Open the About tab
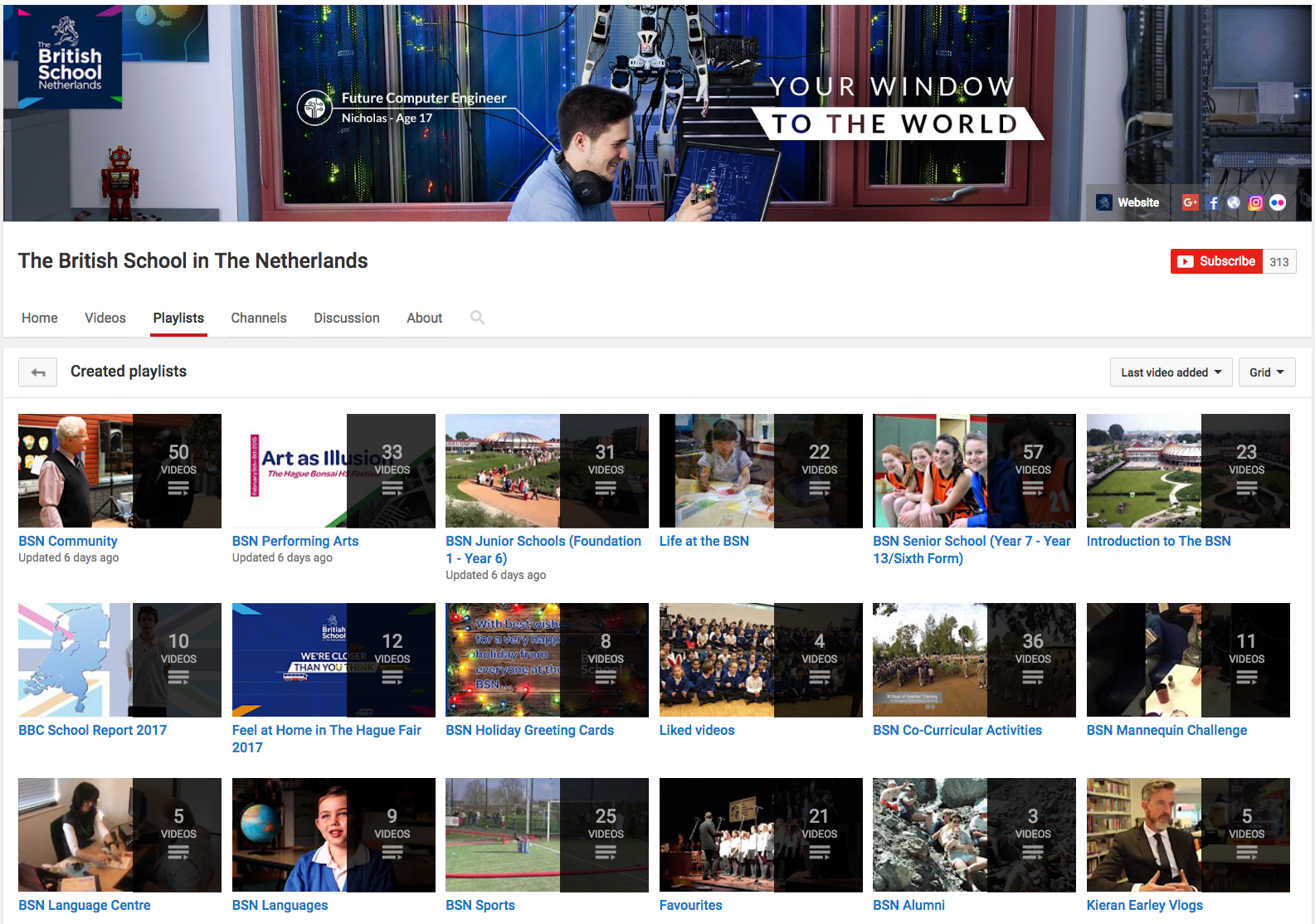Screen dimensions: 1315x924 [424, 319]
